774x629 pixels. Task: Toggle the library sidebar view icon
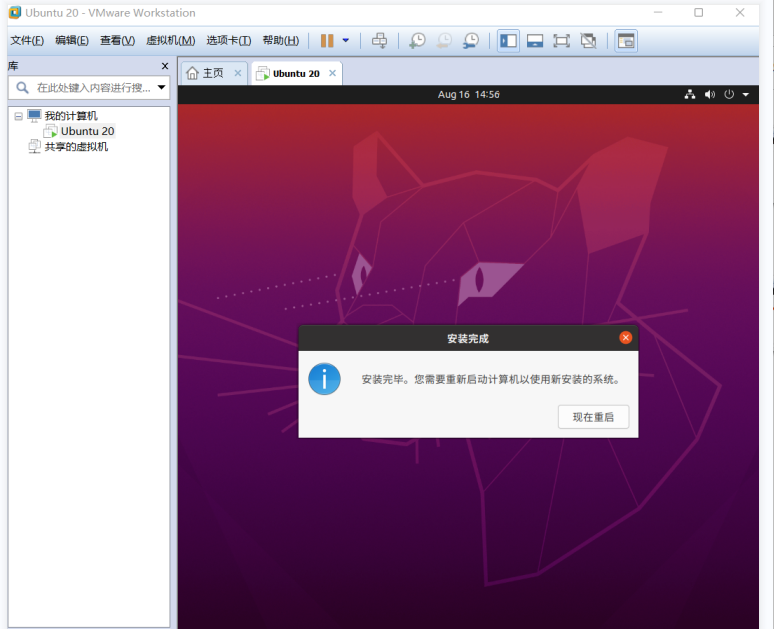[508, 40]
